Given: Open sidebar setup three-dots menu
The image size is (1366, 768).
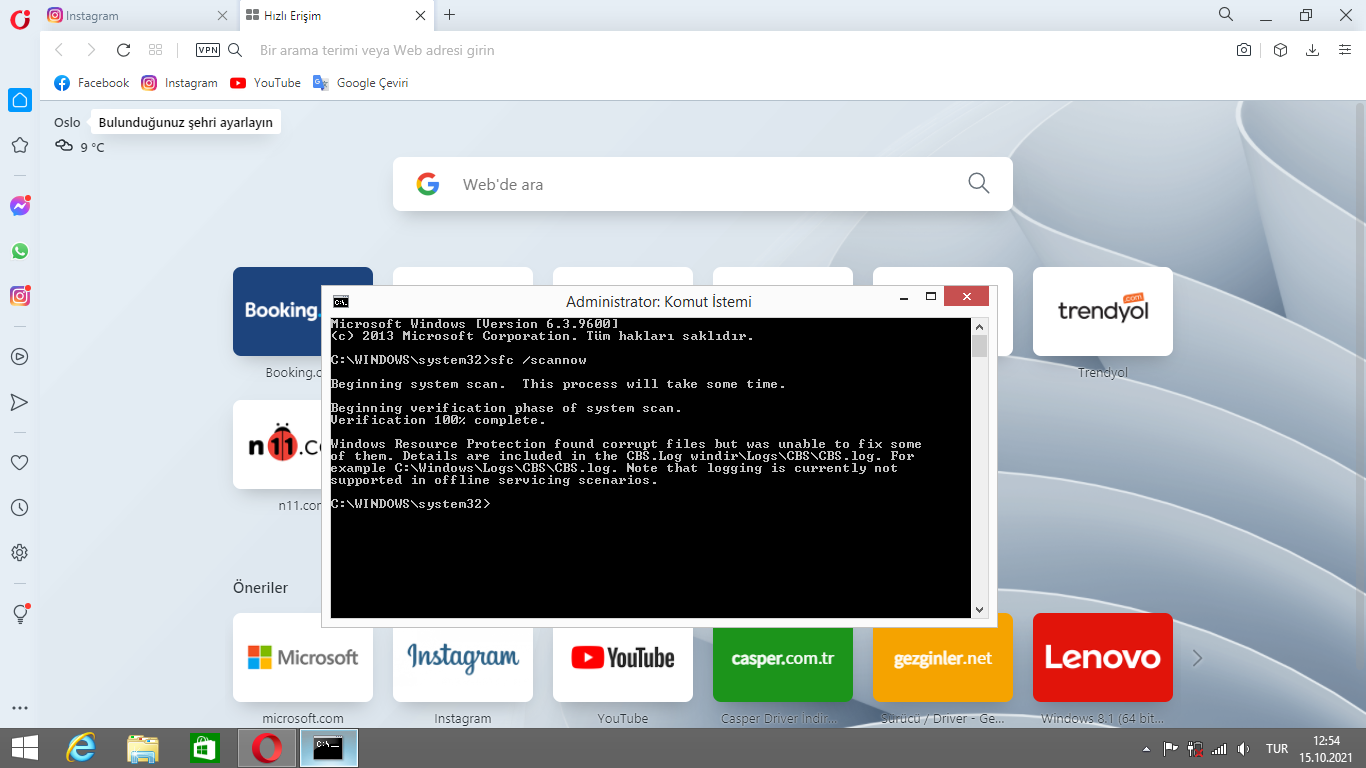Looking at the screenshot, I should click(20, 708).
